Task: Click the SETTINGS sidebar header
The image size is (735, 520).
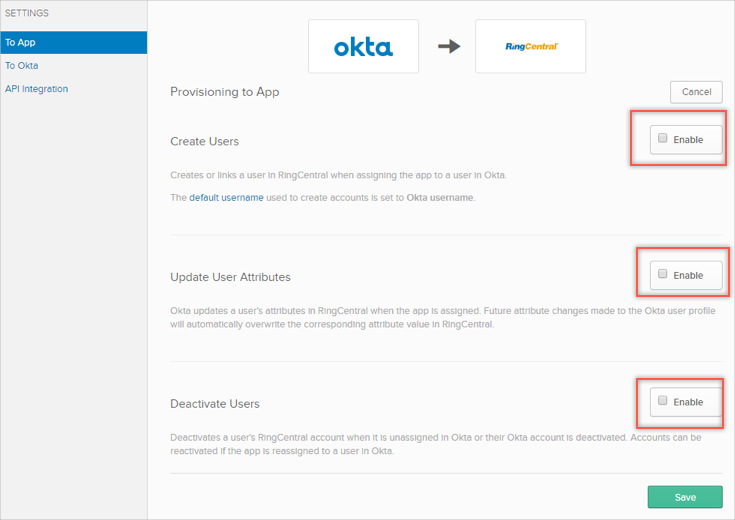Action: click(27, 13)
